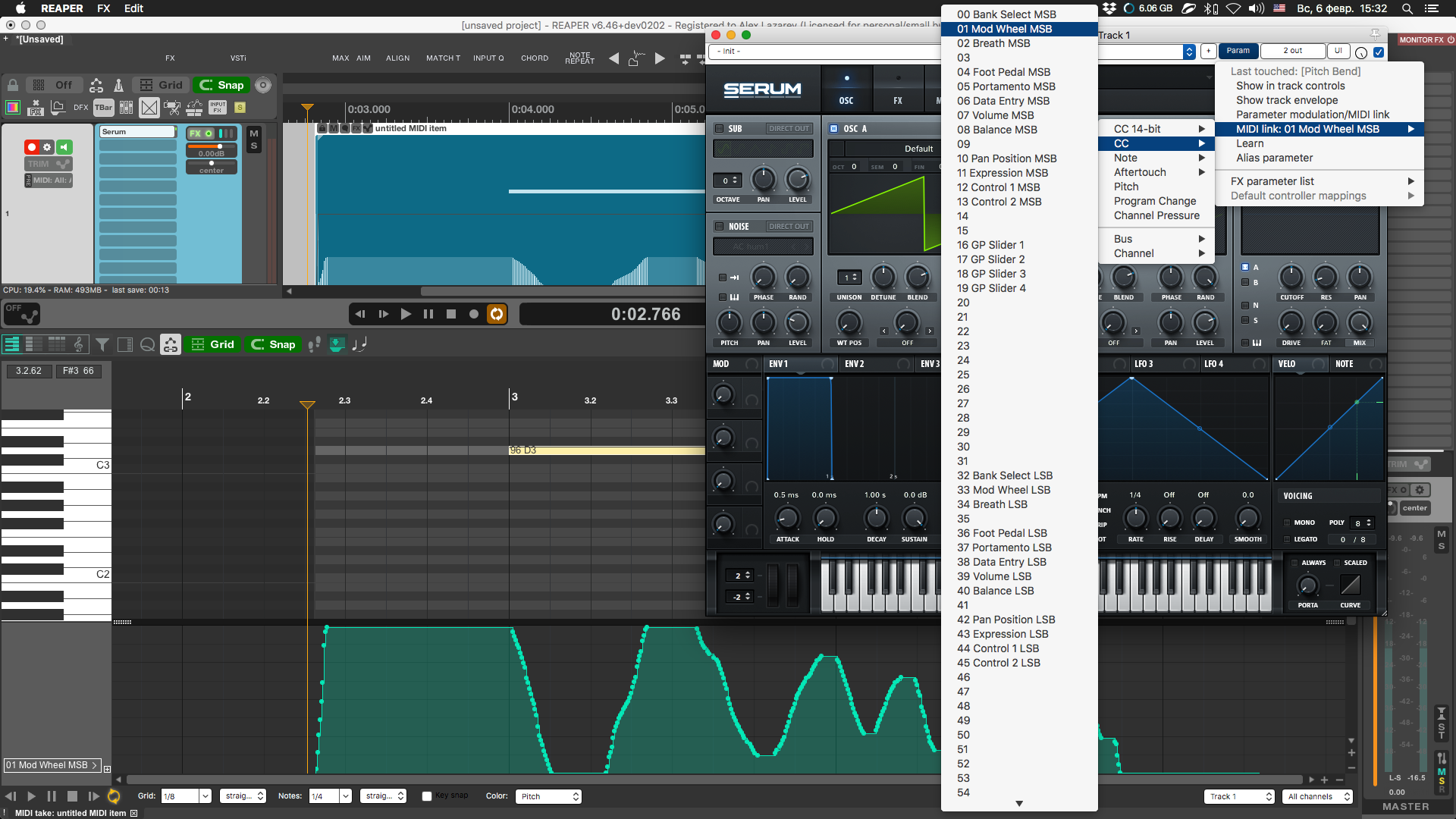Open the filter events funnel icon
Viewport: 1456px width, 819px height.
point(102,345)
